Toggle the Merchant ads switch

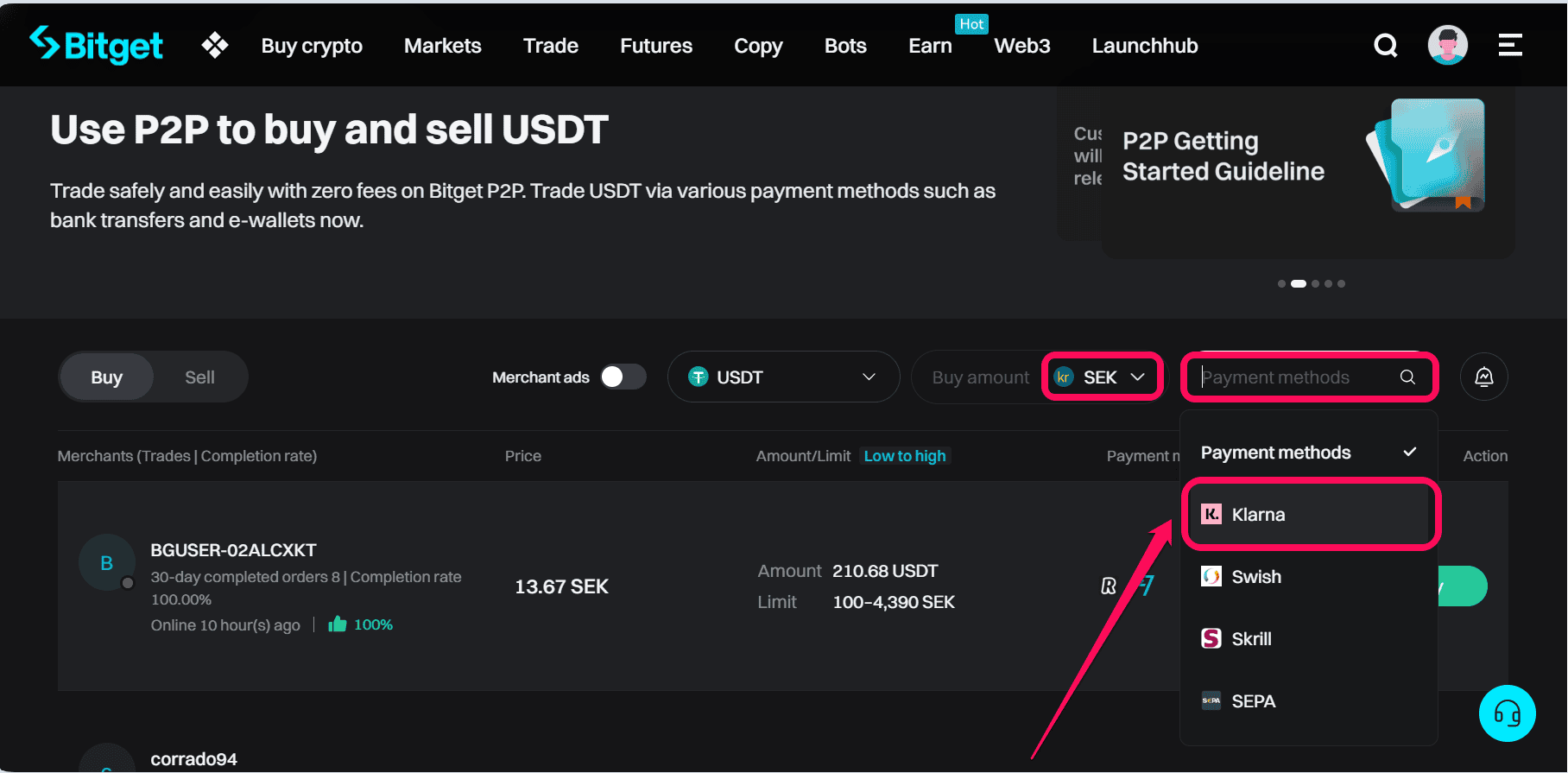tap(623, 377)
